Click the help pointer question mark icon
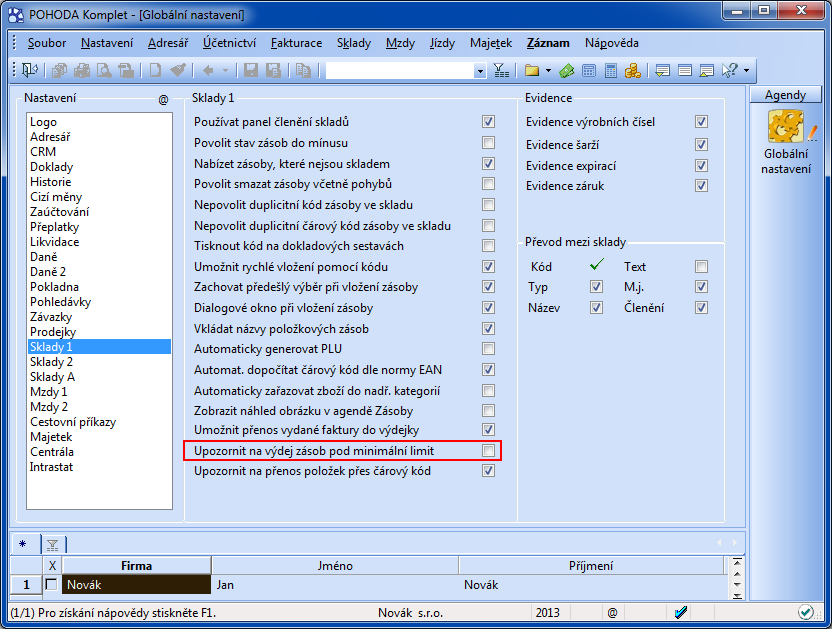The height and width of the screenshot is (629, 832). pyautogui.click(x=730, y=70)
